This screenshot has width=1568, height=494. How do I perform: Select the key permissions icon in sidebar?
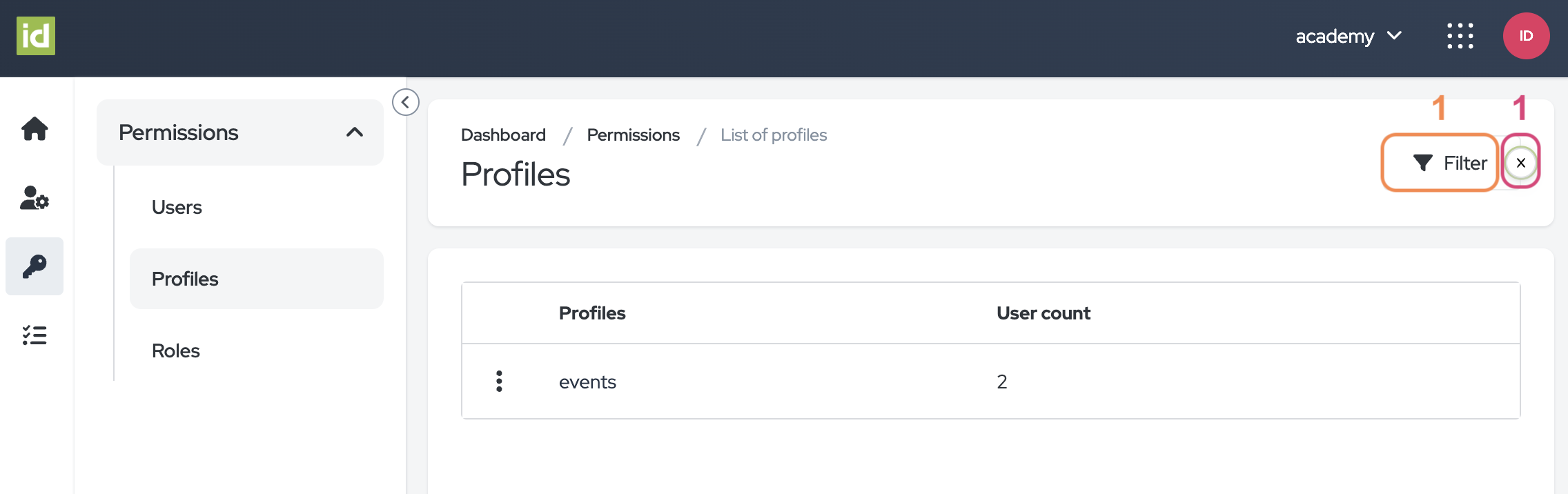click(35, 266)
